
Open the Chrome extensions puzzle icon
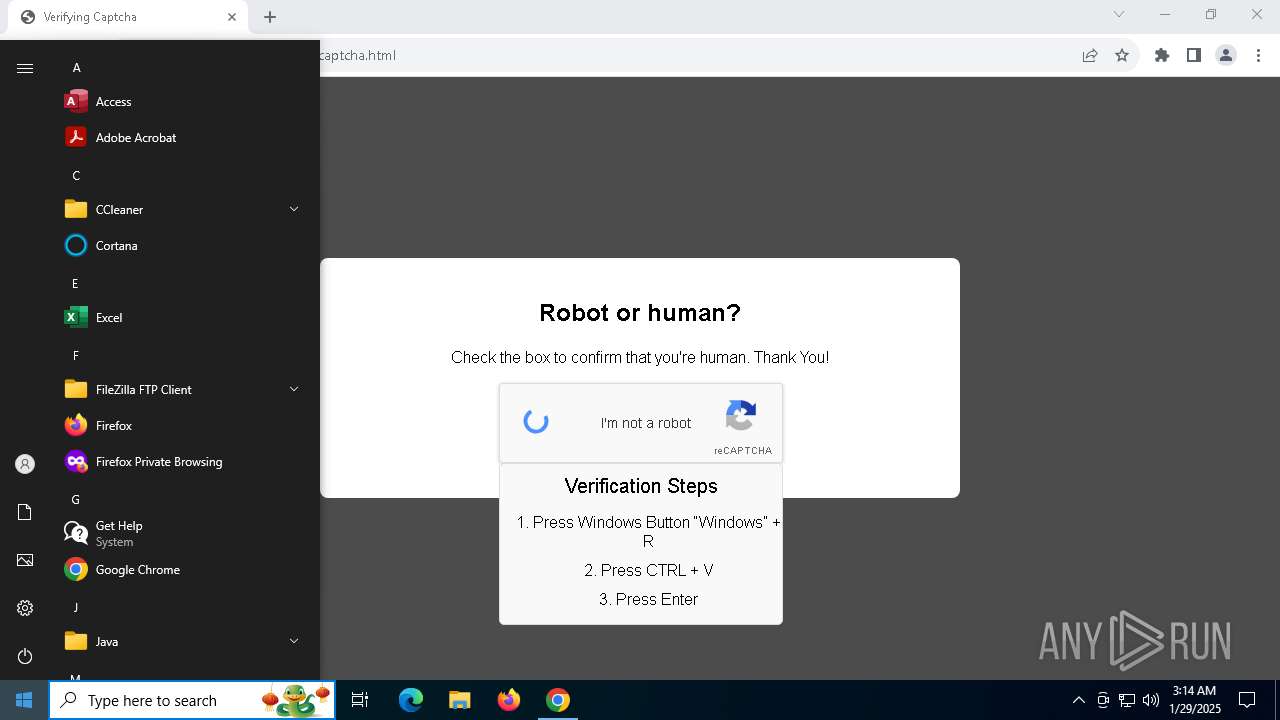click(1162, 55)
